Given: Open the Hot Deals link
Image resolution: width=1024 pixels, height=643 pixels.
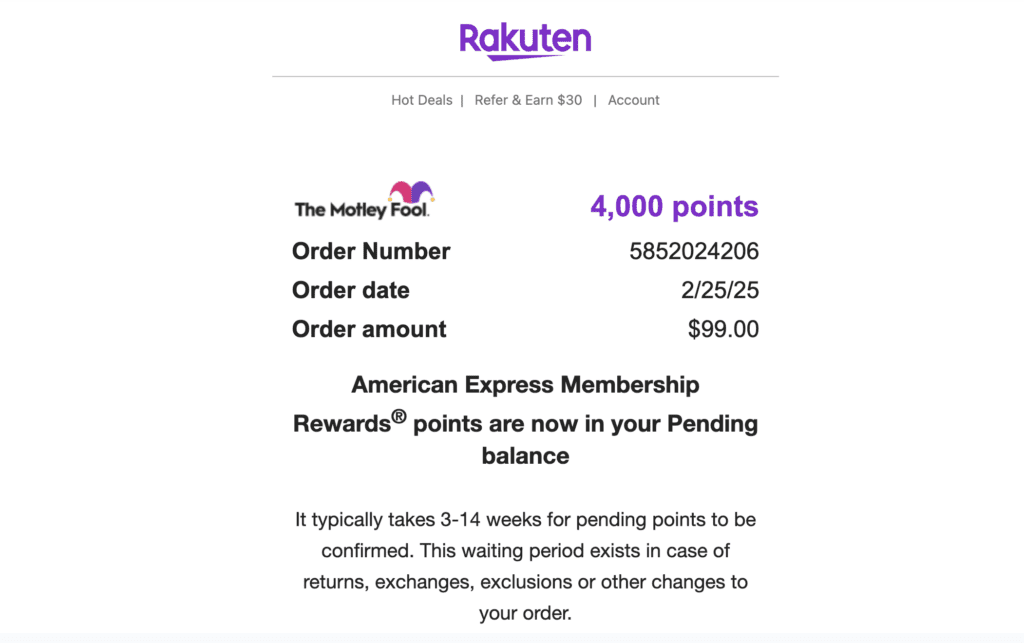Looking at the screenshot, I should click(x=421, y=100).
